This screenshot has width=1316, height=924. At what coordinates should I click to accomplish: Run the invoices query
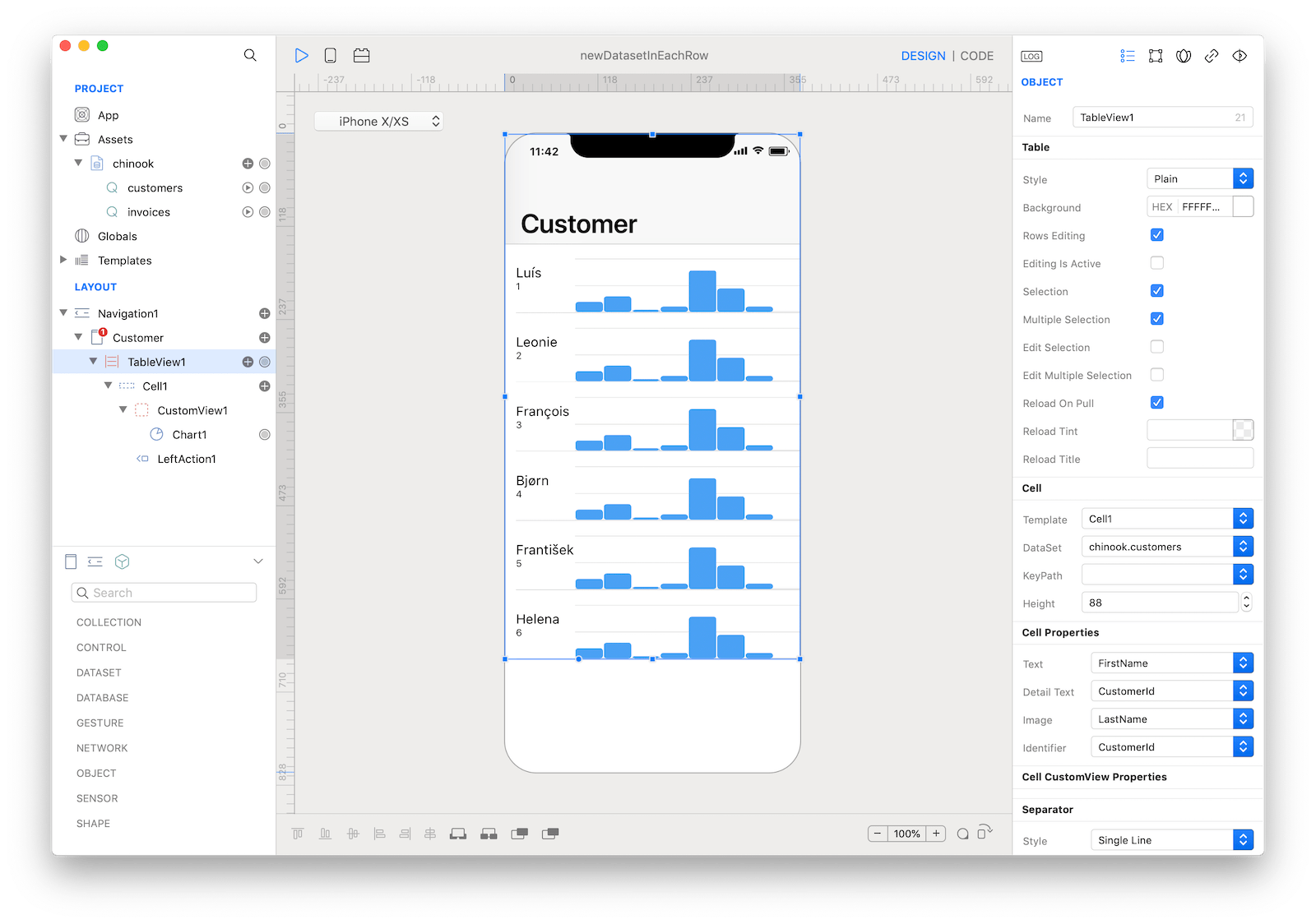click(248, 212)
